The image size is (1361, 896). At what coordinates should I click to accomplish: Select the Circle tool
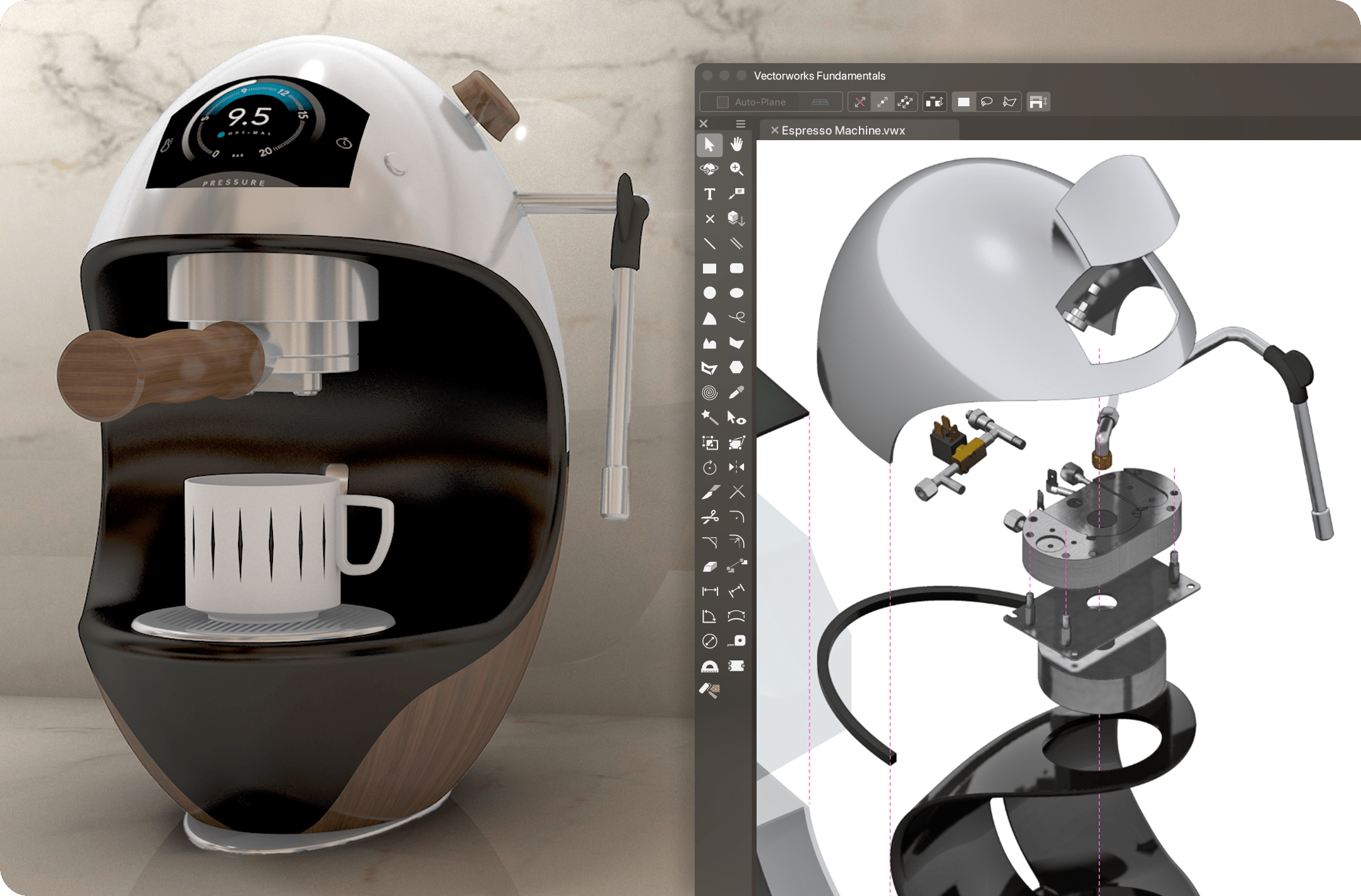click(709, 293)
